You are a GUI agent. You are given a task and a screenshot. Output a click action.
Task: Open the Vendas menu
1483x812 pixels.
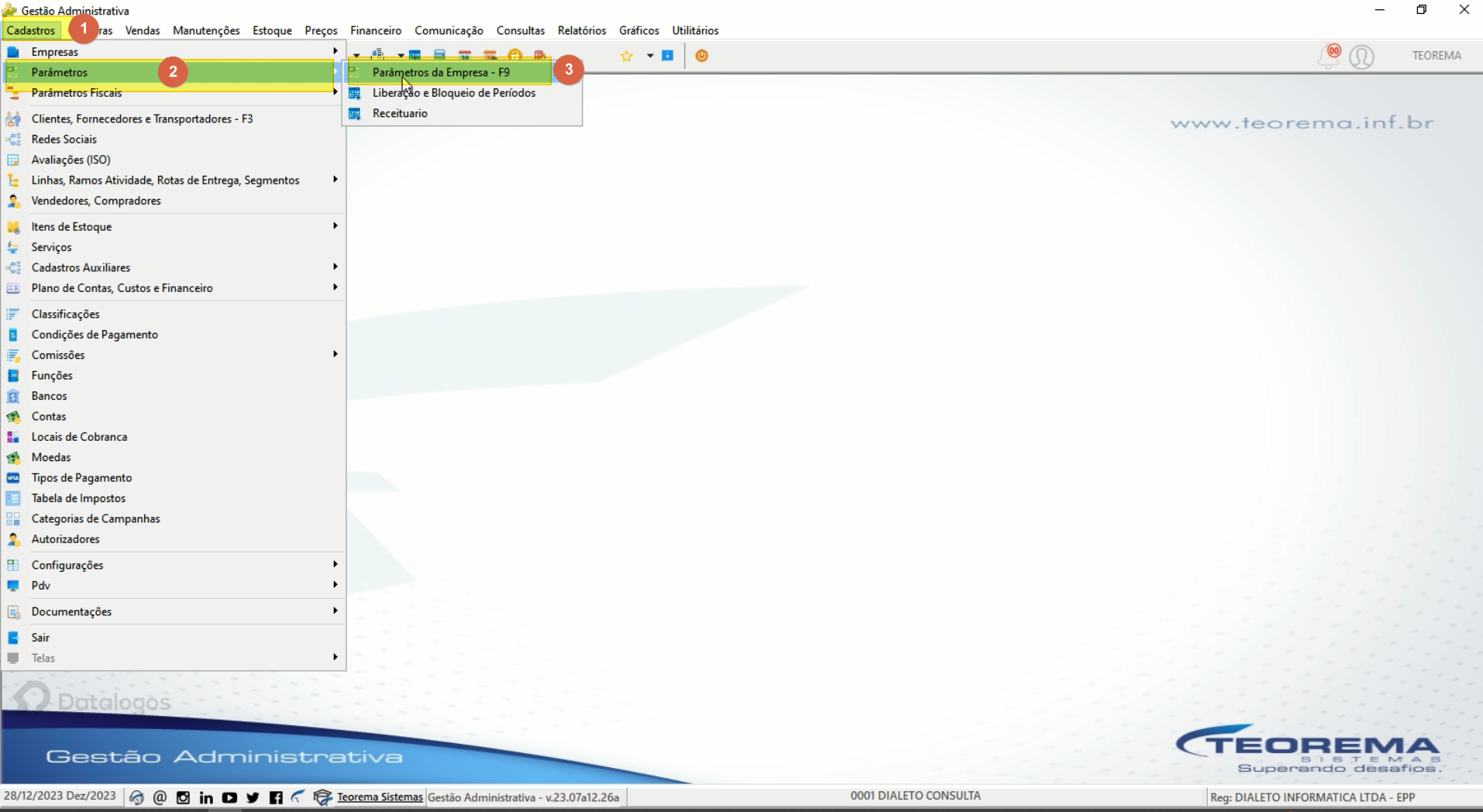pyautogui.click(x=143, y=30)
